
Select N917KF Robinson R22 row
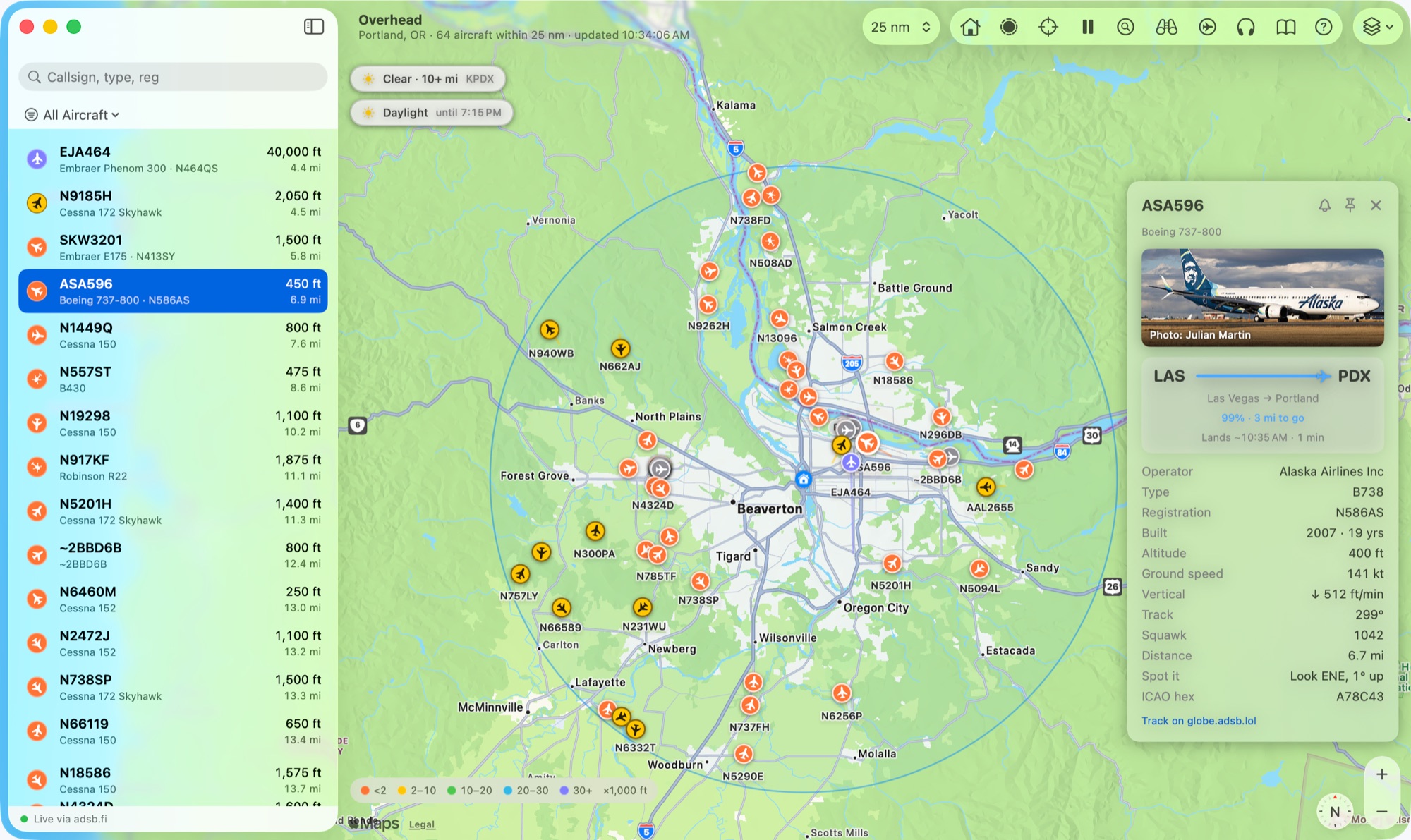pos(173,467)
